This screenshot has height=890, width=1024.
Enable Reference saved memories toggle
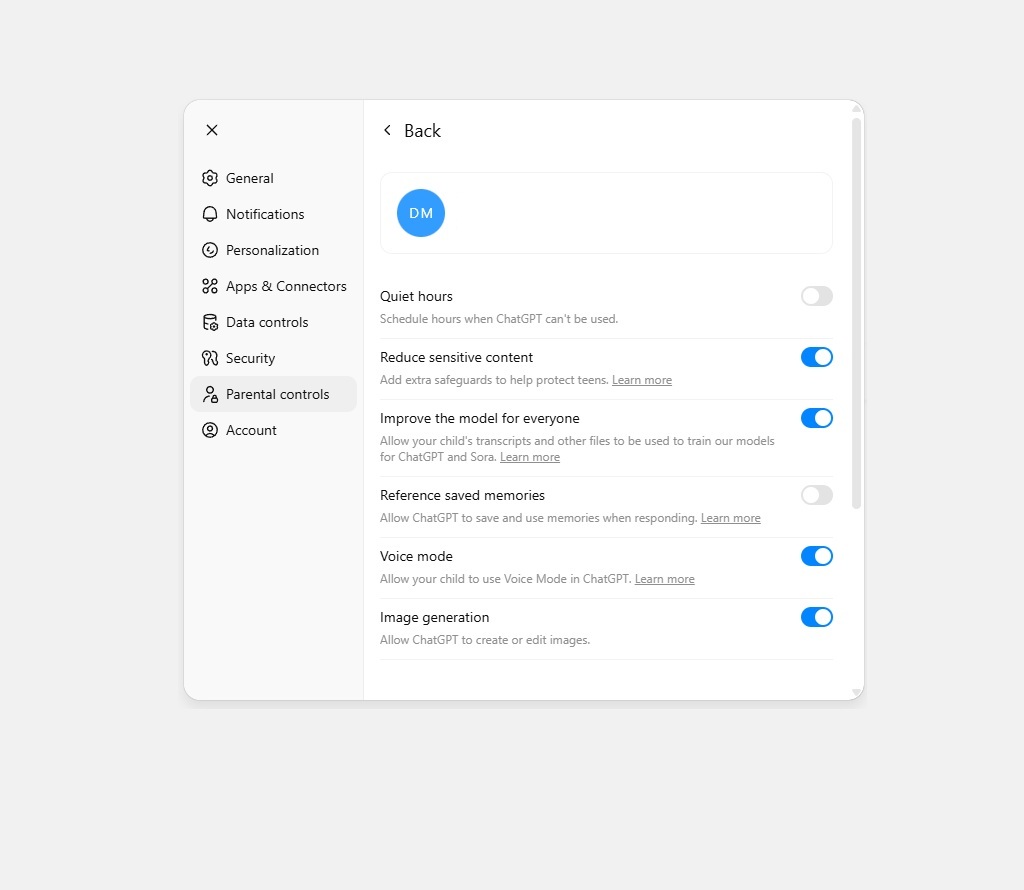pos(816,495)
